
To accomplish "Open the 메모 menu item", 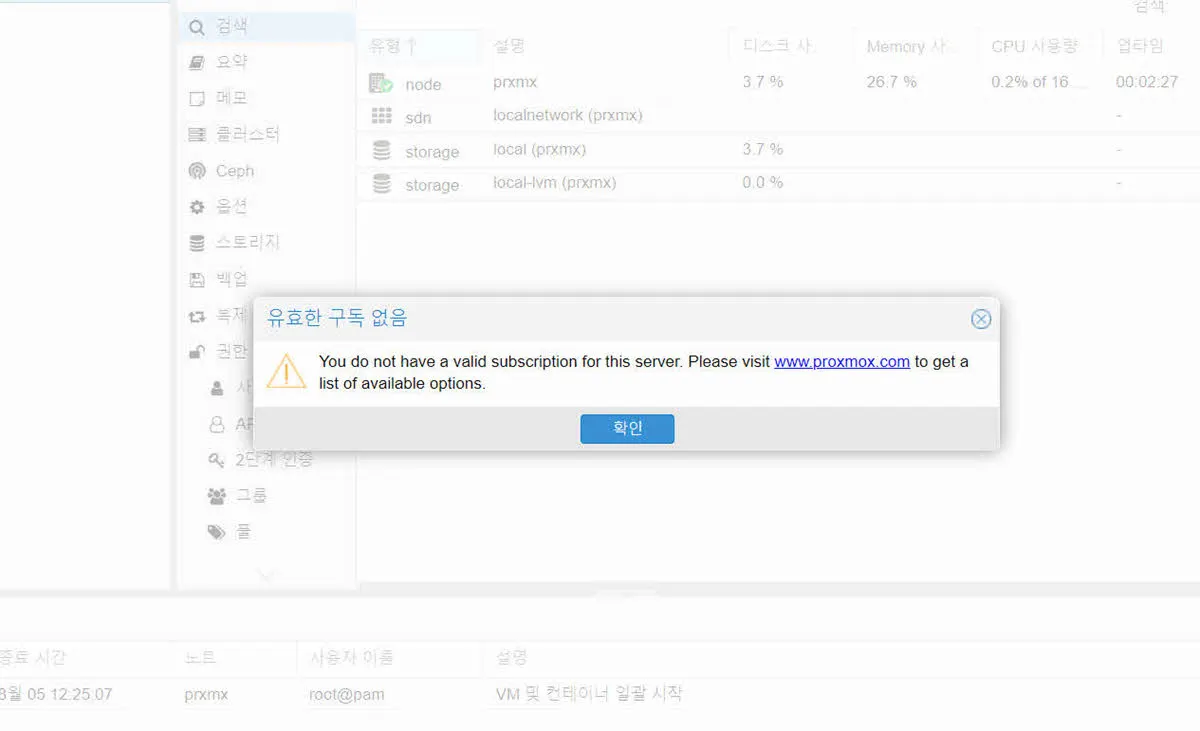I will (x=266, y=98).
